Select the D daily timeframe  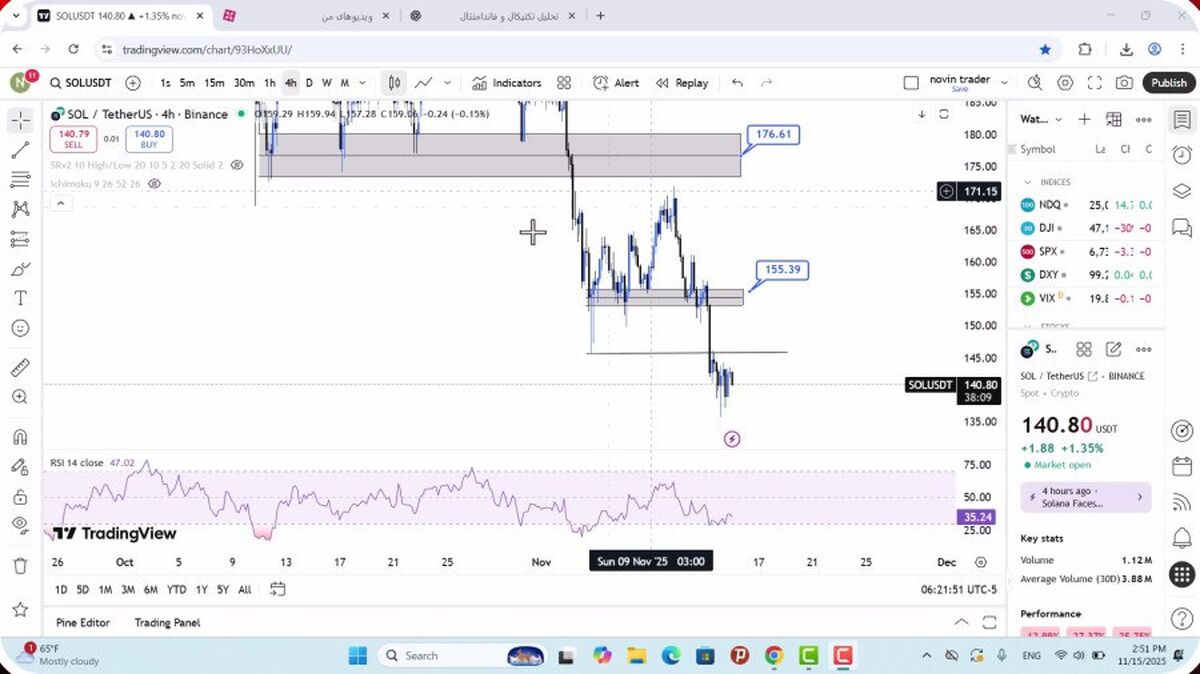click(x=309, y=83)
